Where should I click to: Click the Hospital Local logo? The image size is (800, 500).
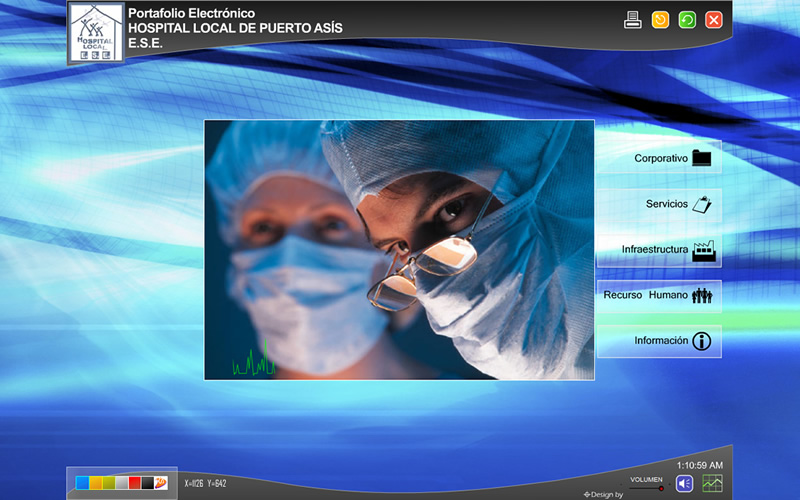96,33
